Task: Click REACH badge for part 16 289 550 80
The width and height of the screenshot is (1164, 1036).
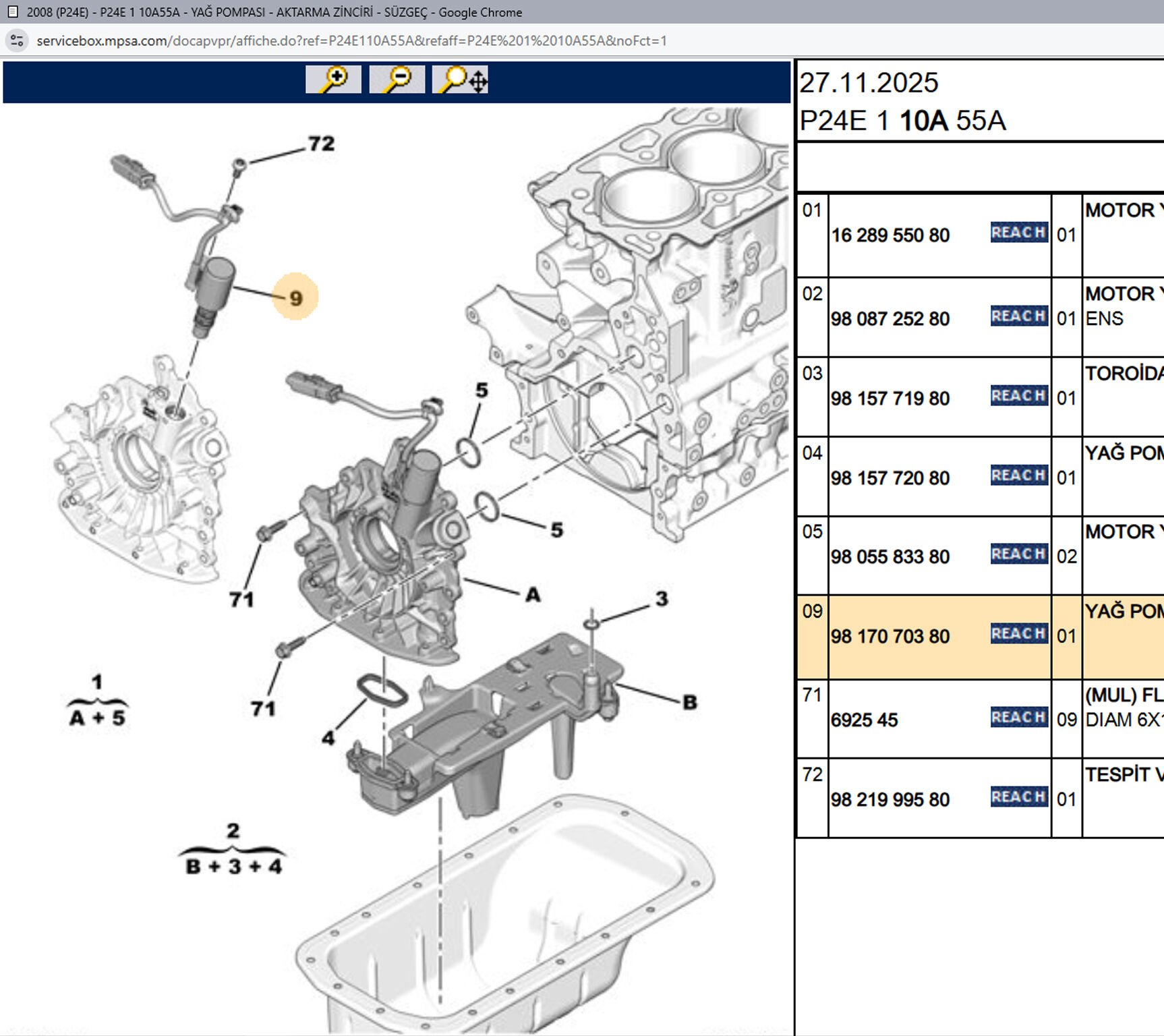Action: point(1018,233)
